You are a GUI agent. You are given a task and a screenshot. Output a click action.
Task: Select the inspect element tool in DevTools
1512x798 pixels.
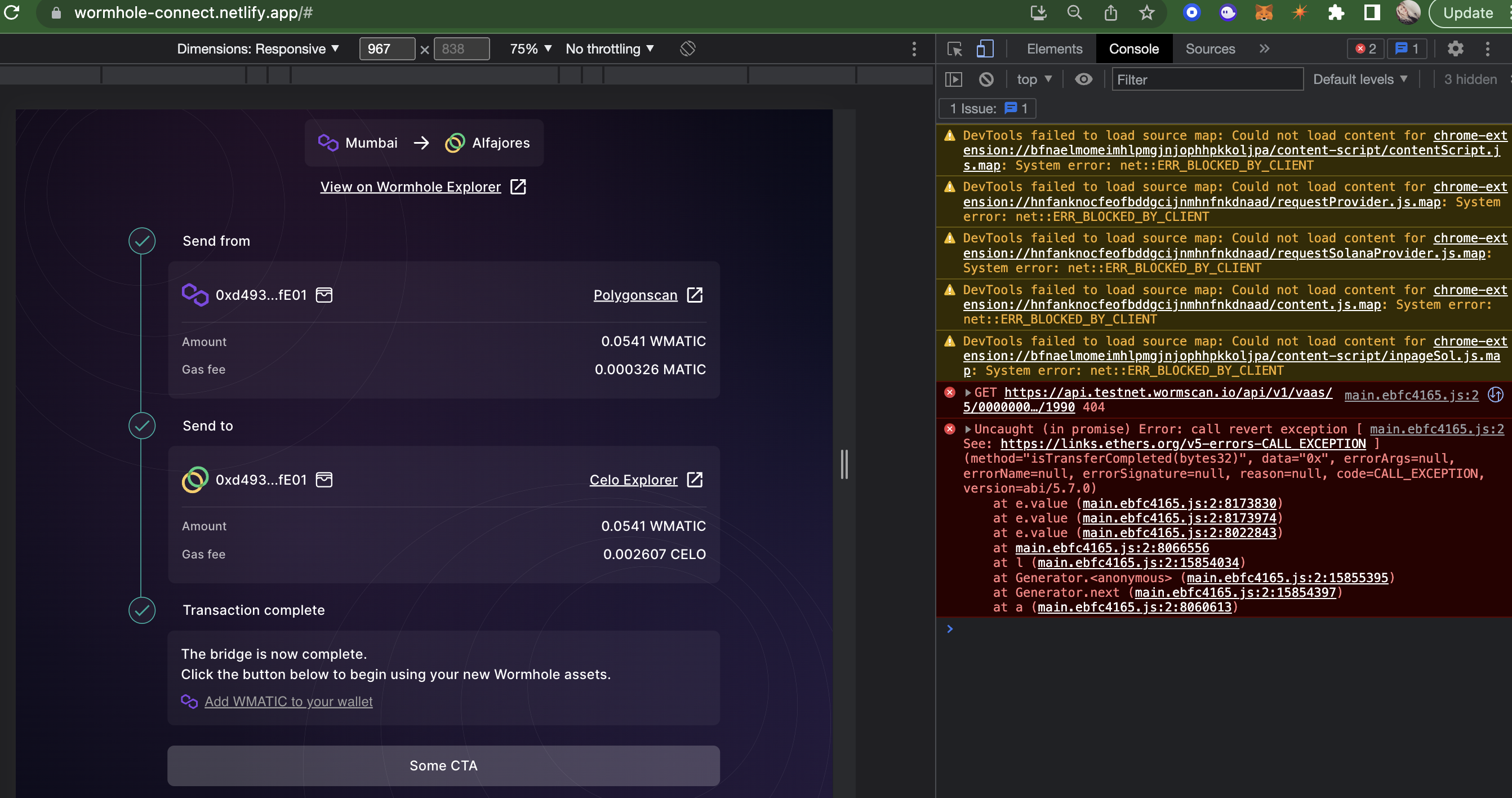click(955, 50)
